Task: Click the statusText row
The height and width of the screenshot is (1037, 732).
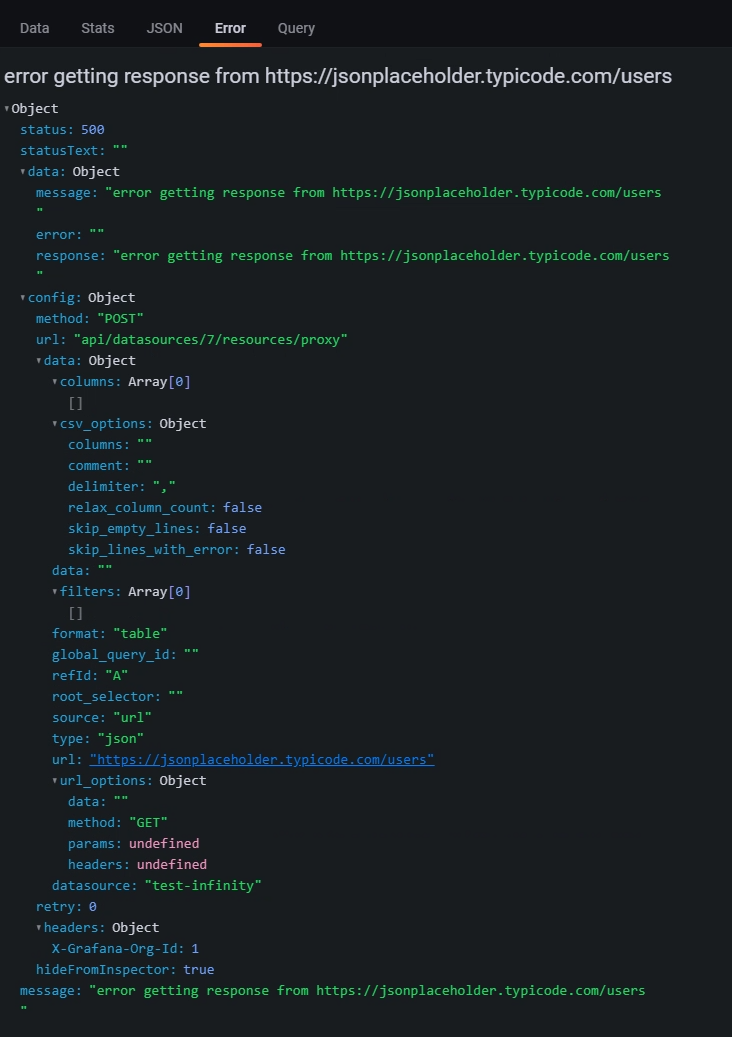Action: click(74, 150)
